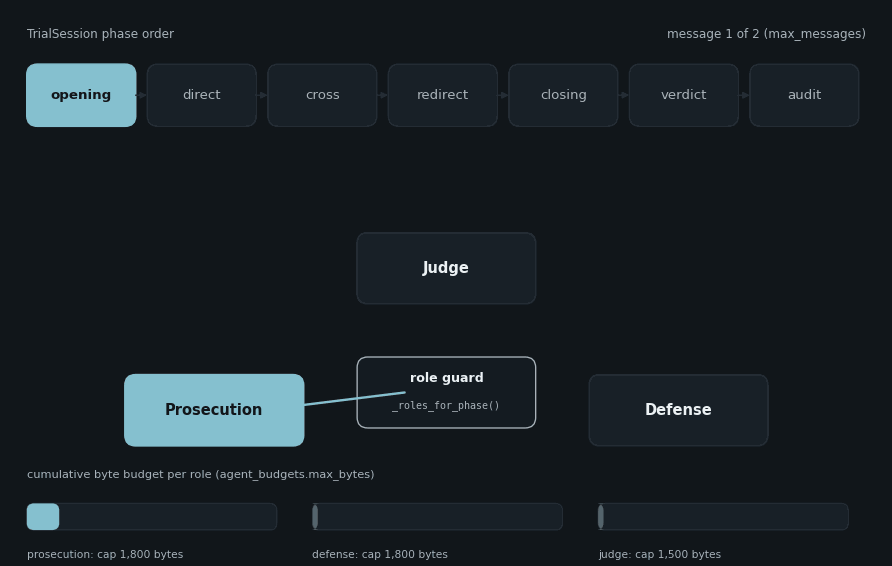892x566 pixels.
Task: Click 'prosecution: cap 1,800 bytes' label
Action: point(105,554)
